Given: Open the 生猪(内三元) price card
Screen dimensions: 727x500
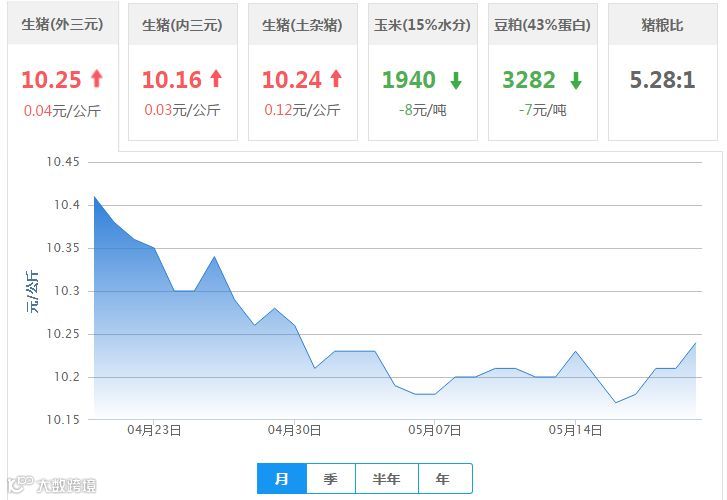Looking at the screenshot, I should tap(183, 72).
